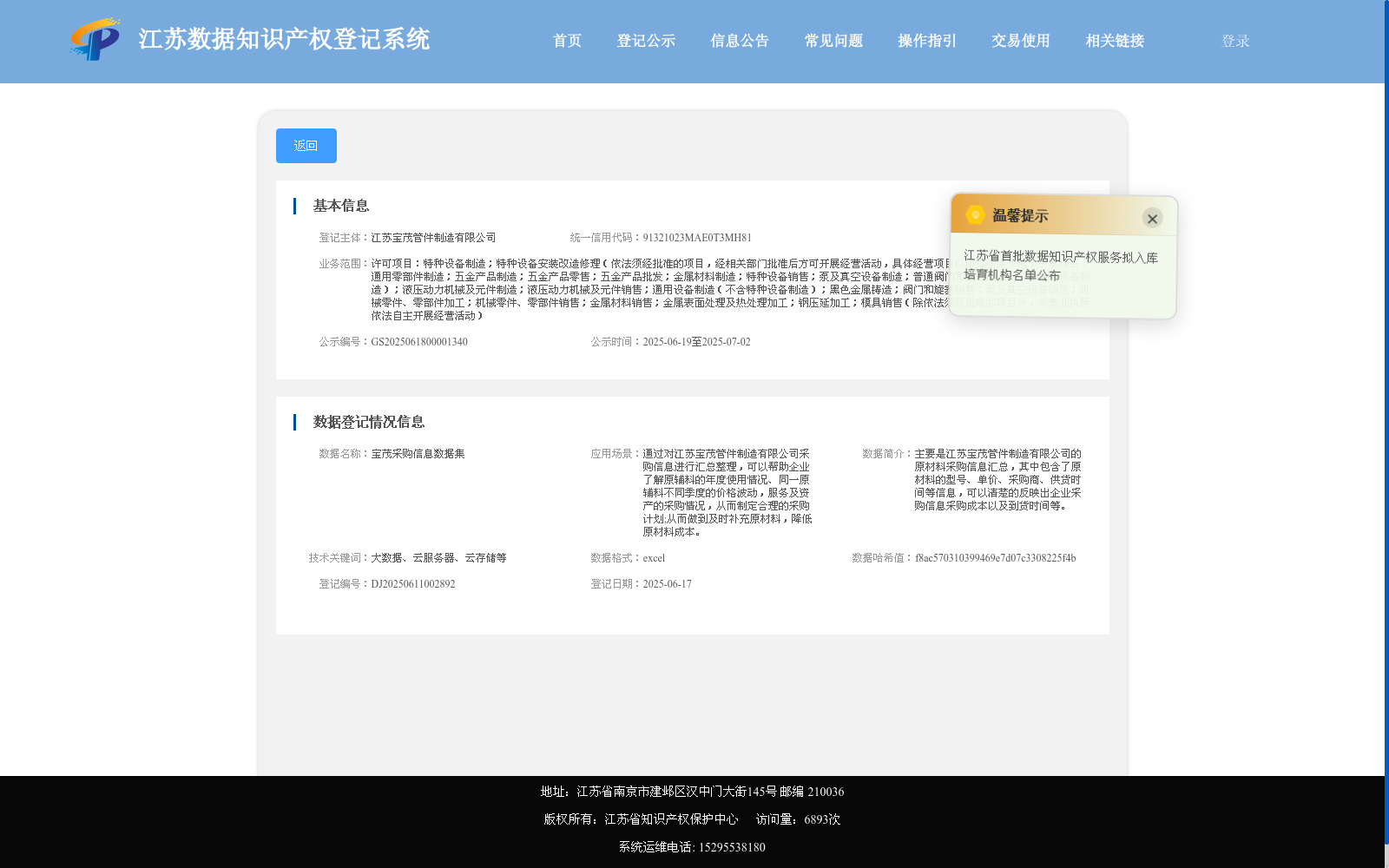Open the 相关链接 menu item
1389x868 pixels.
(1115, 41)
